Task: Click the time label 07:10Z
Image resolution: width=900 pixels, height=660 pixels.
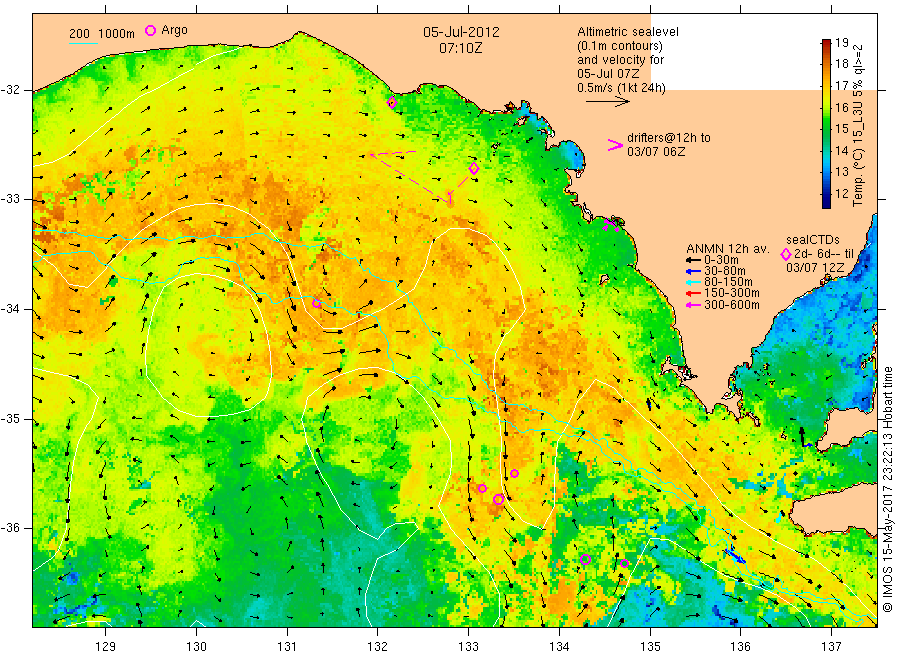Action: point(461,48)
